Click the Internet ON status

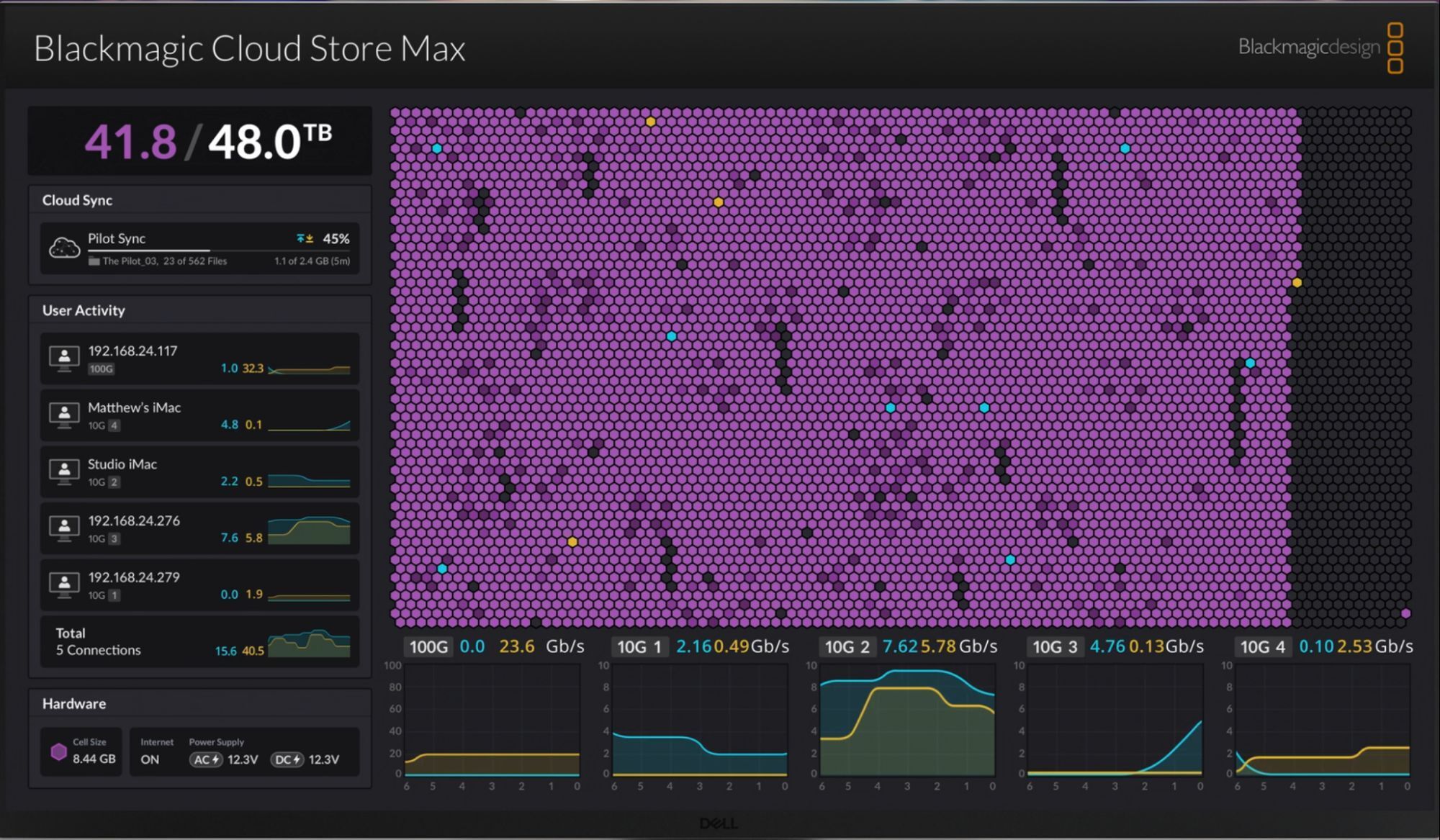coord(150,759)
